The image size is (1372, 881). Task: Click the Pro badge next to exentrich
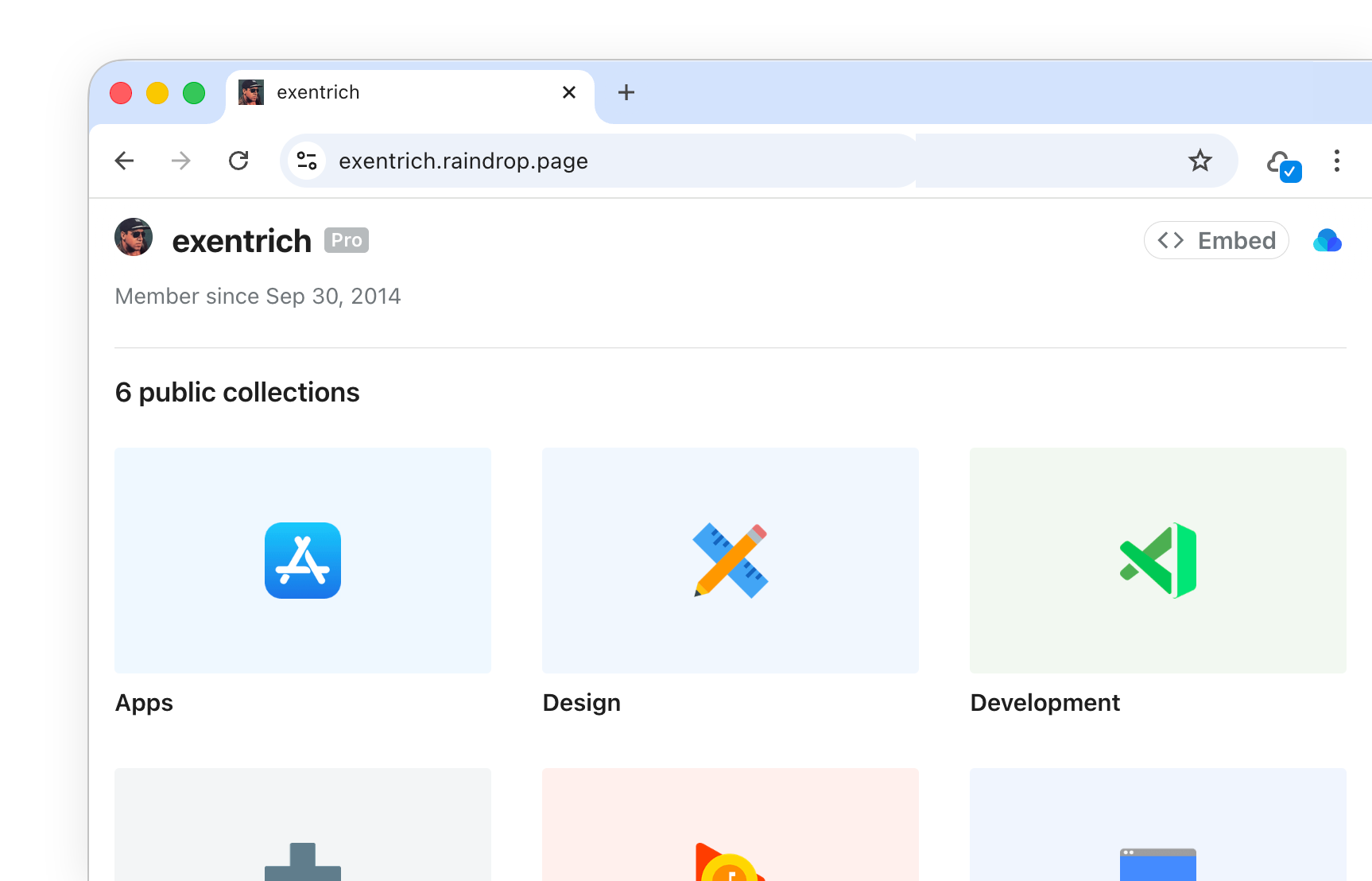pyautogui.click(x=347, y=240)
